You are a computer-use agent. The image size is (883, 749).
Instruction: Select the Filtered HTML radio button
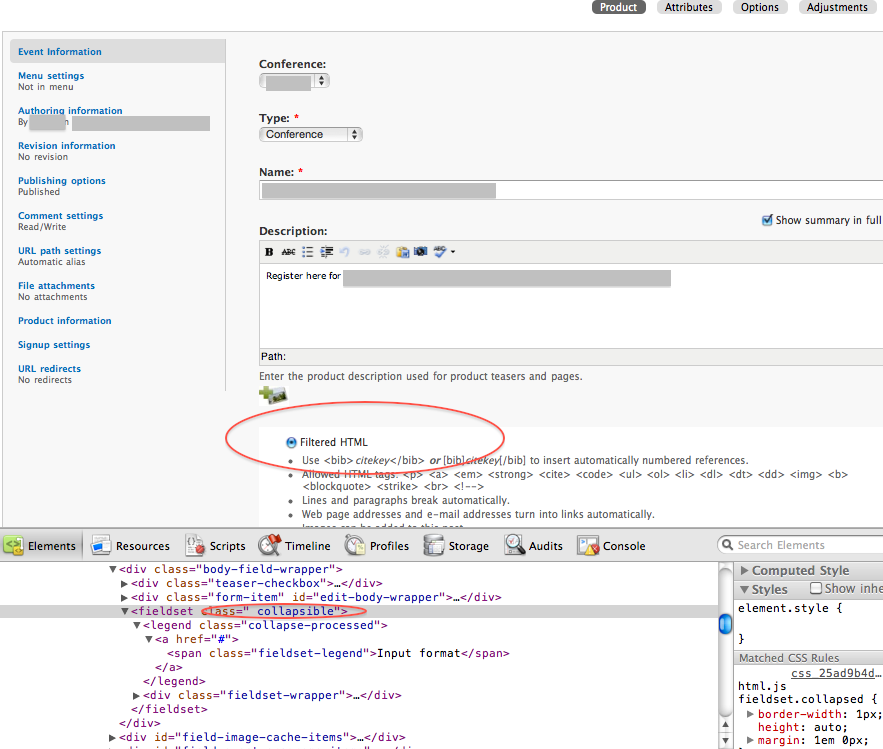[x=289, y=441]
